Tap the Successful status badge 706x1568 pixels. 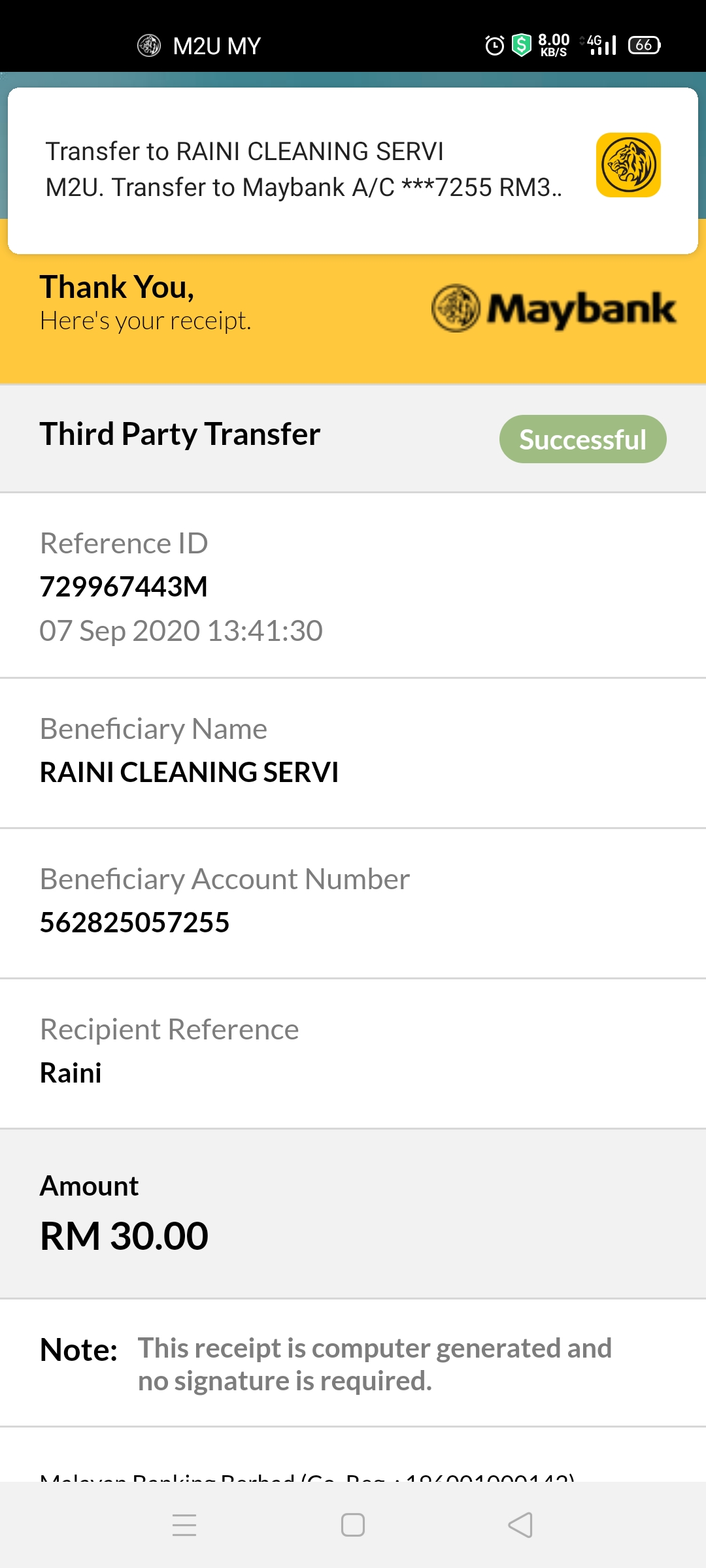pos(583,439)
